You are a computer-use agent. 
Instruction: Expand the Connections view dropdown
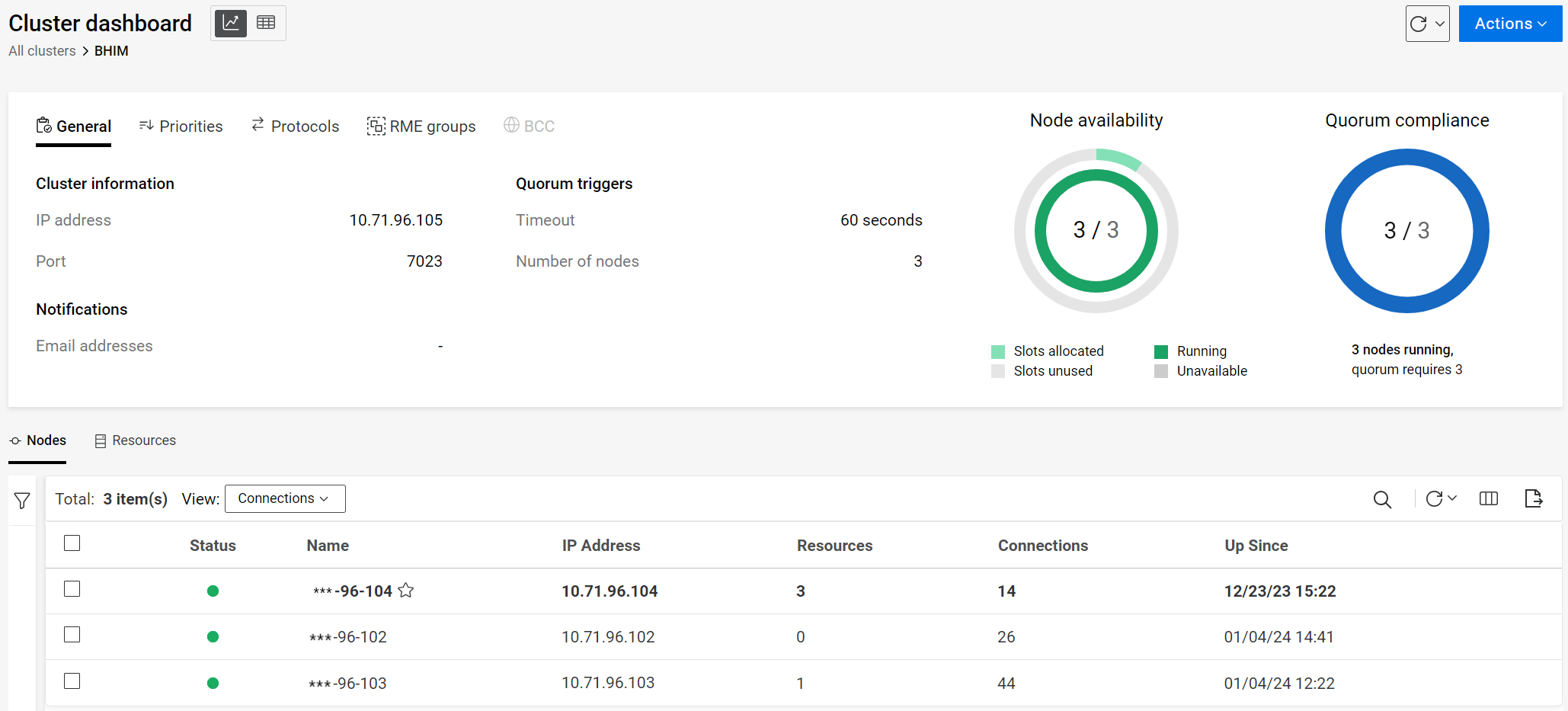click(284, 498)
